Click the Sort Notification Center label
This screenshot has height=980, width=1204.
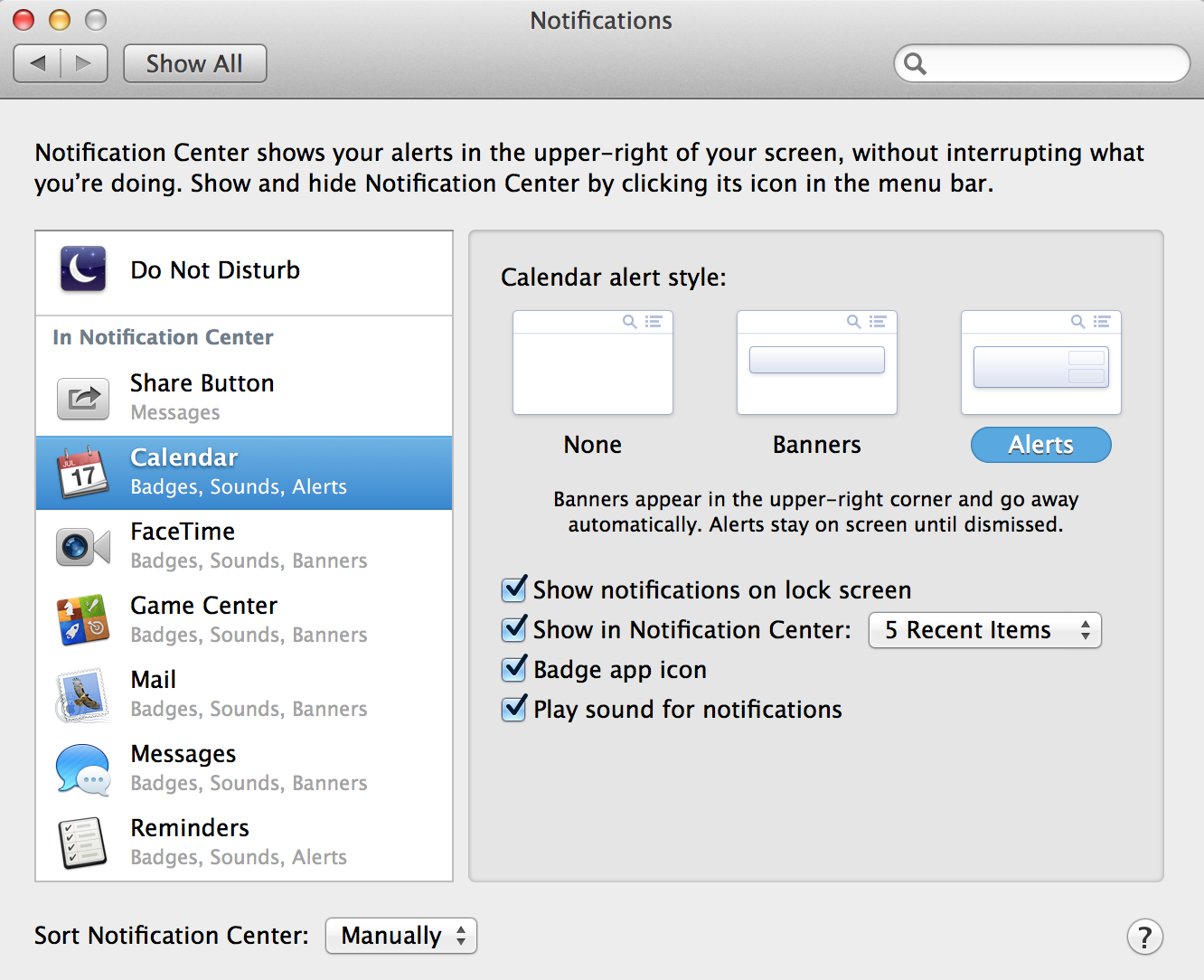coord(172,936)
